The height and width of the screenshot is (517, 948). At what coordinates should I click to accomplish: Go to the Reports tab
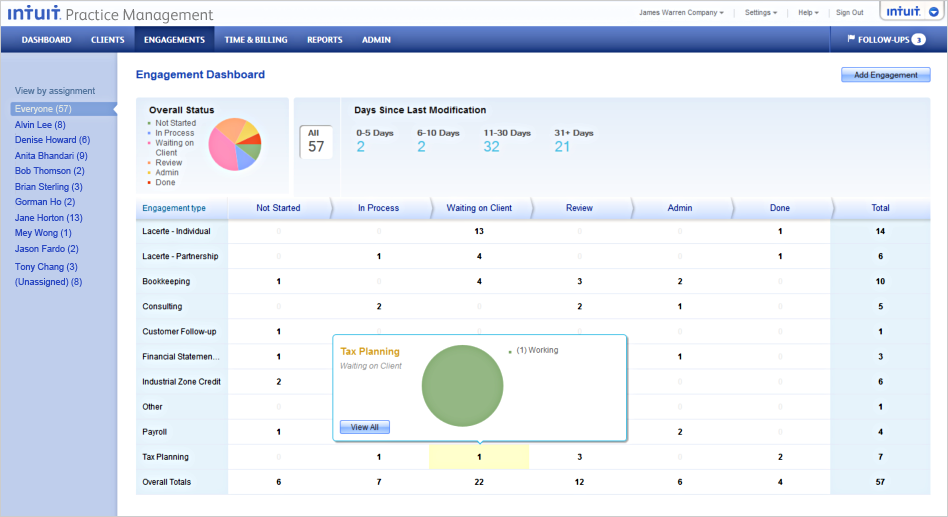[324, 40]
